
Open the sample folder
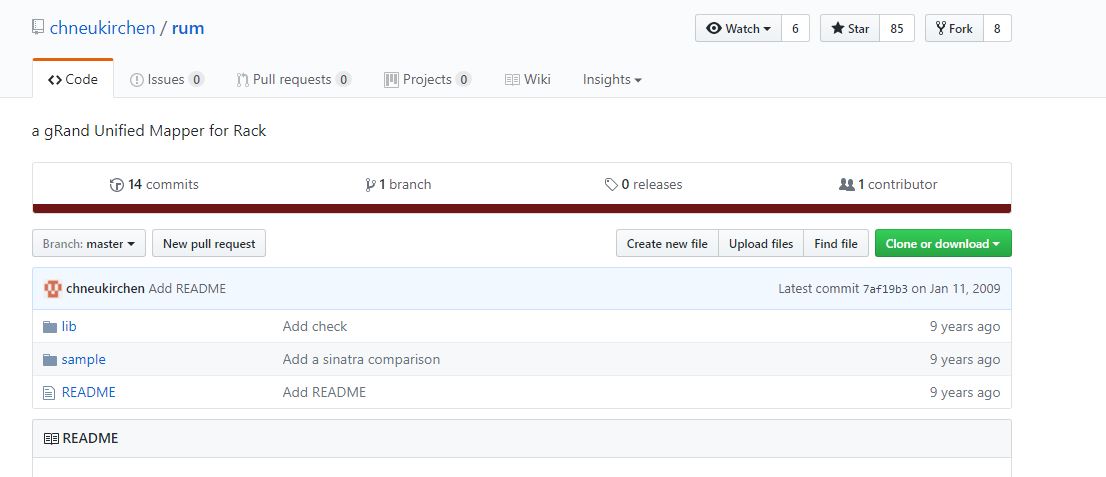(x=83, y=360)
